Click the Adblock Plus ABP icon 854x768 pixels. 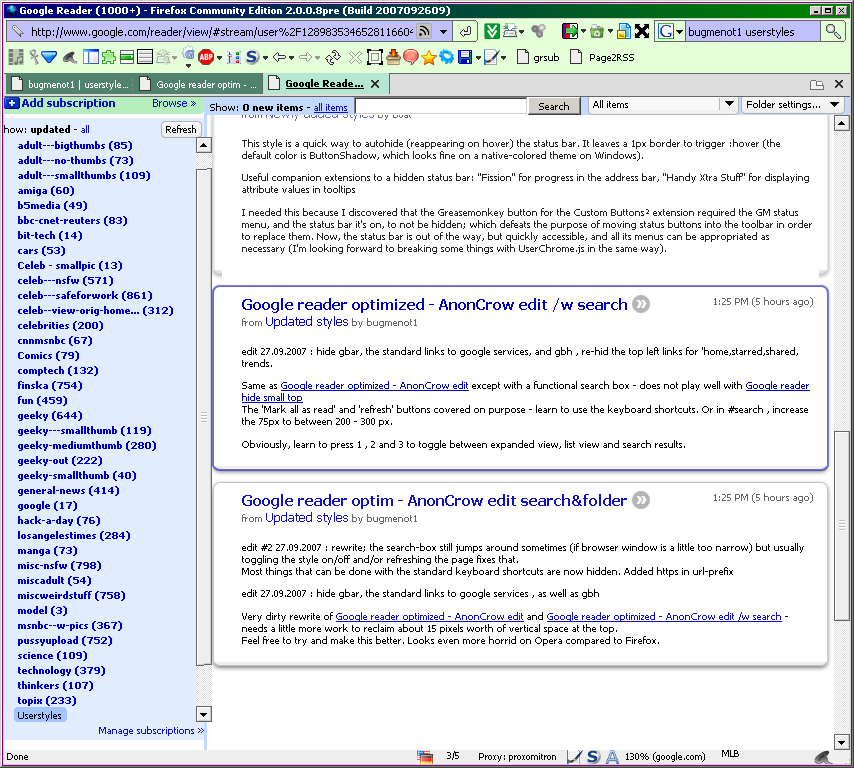click(206, 57)
